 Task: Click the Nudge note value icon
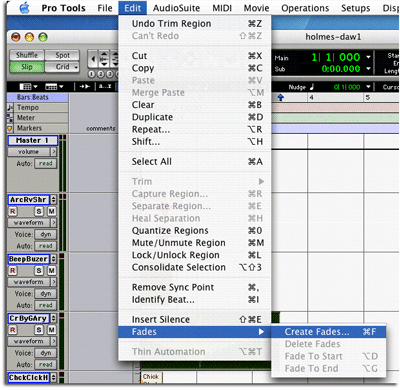pos(312,87)
